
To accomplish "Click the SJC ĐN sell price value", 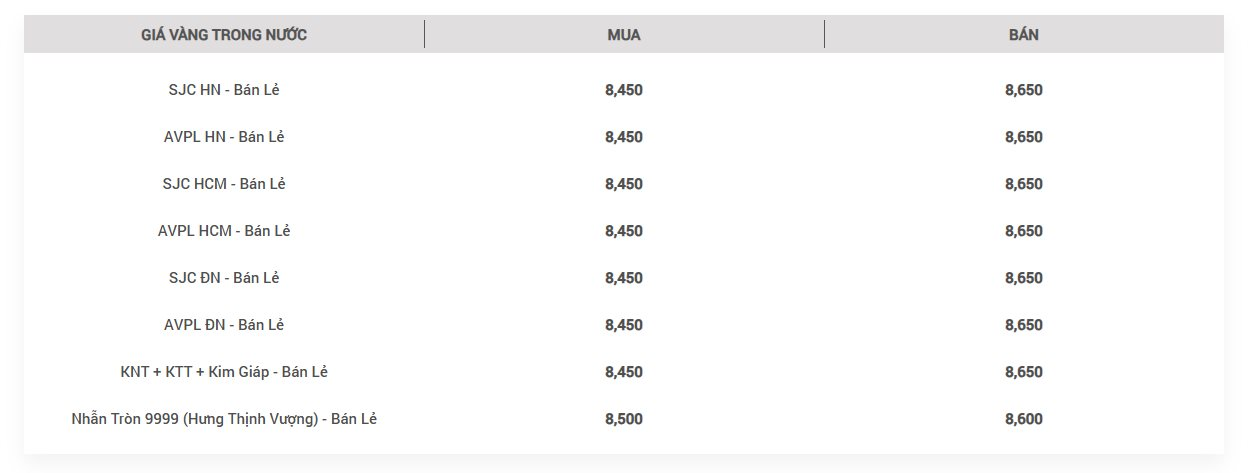I will [1024, 278].
